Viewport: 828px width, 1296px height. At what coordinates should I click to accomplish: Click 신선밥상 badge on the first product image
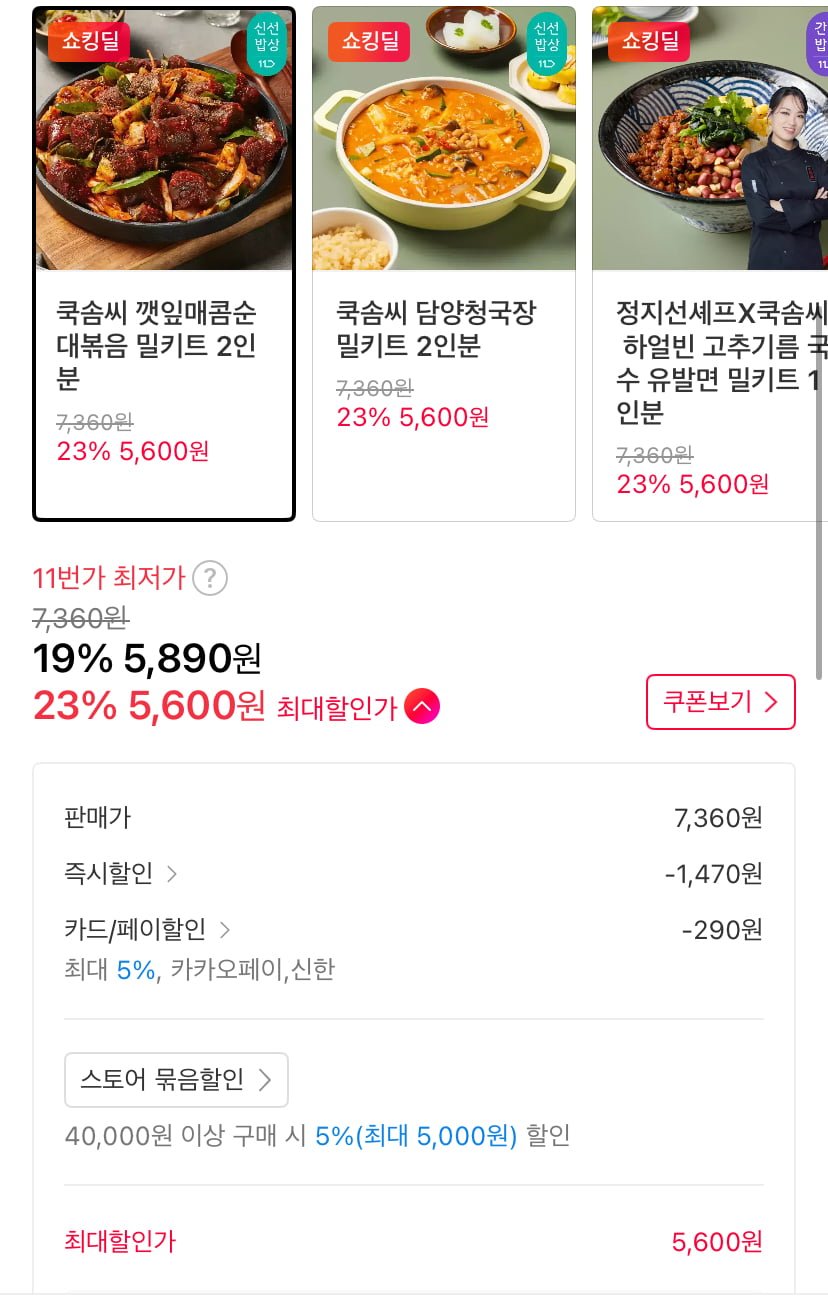pos(266,44)
